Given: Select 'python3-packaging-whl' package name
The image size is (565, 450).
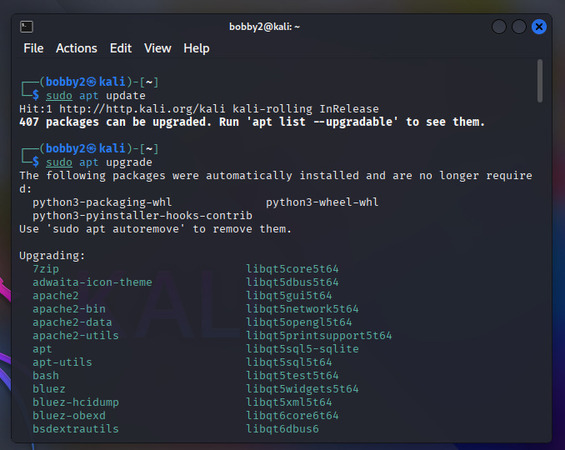Looking at the screenshot, I should (102, 202).
